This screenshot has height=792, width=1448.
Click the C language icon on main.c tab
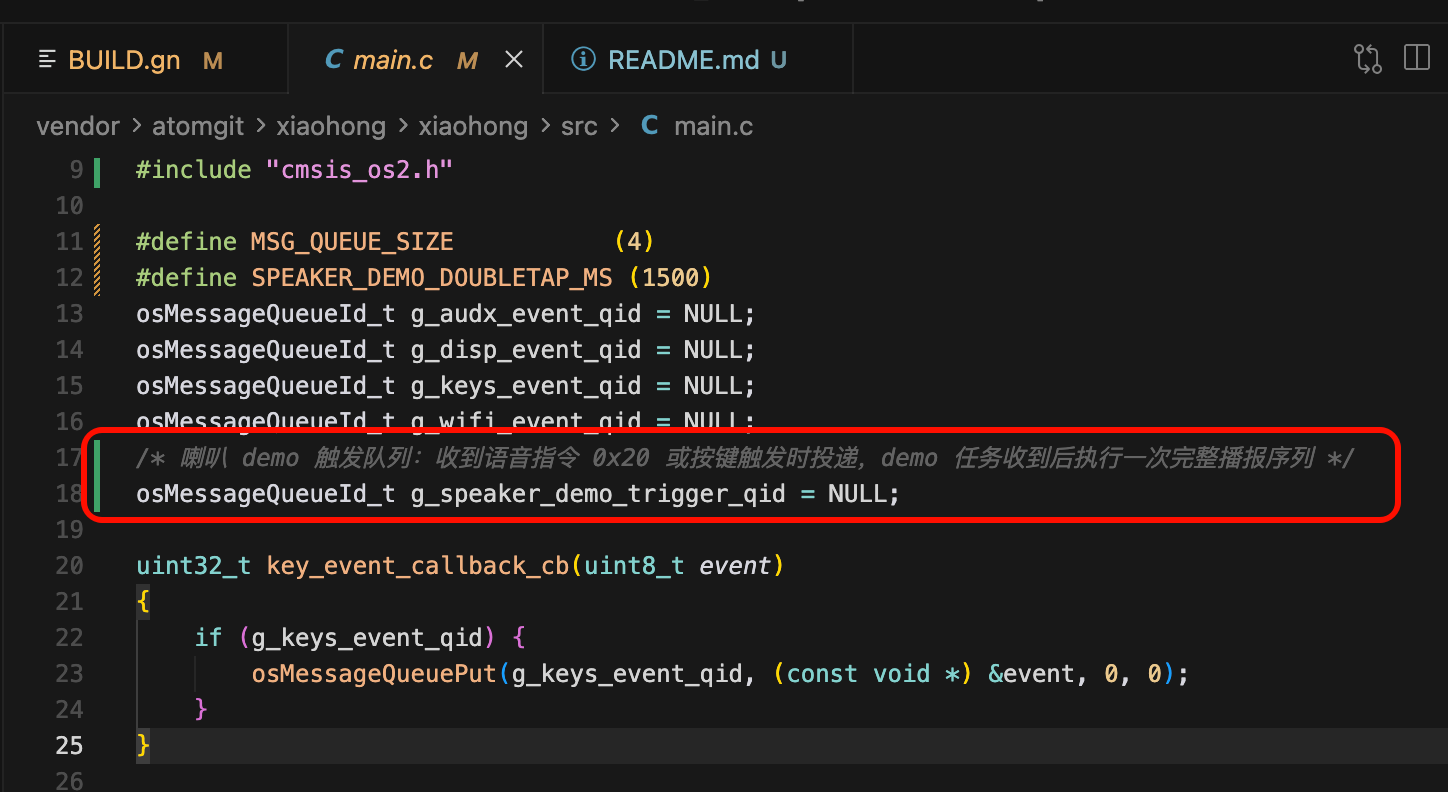click(x=333, y=60)
